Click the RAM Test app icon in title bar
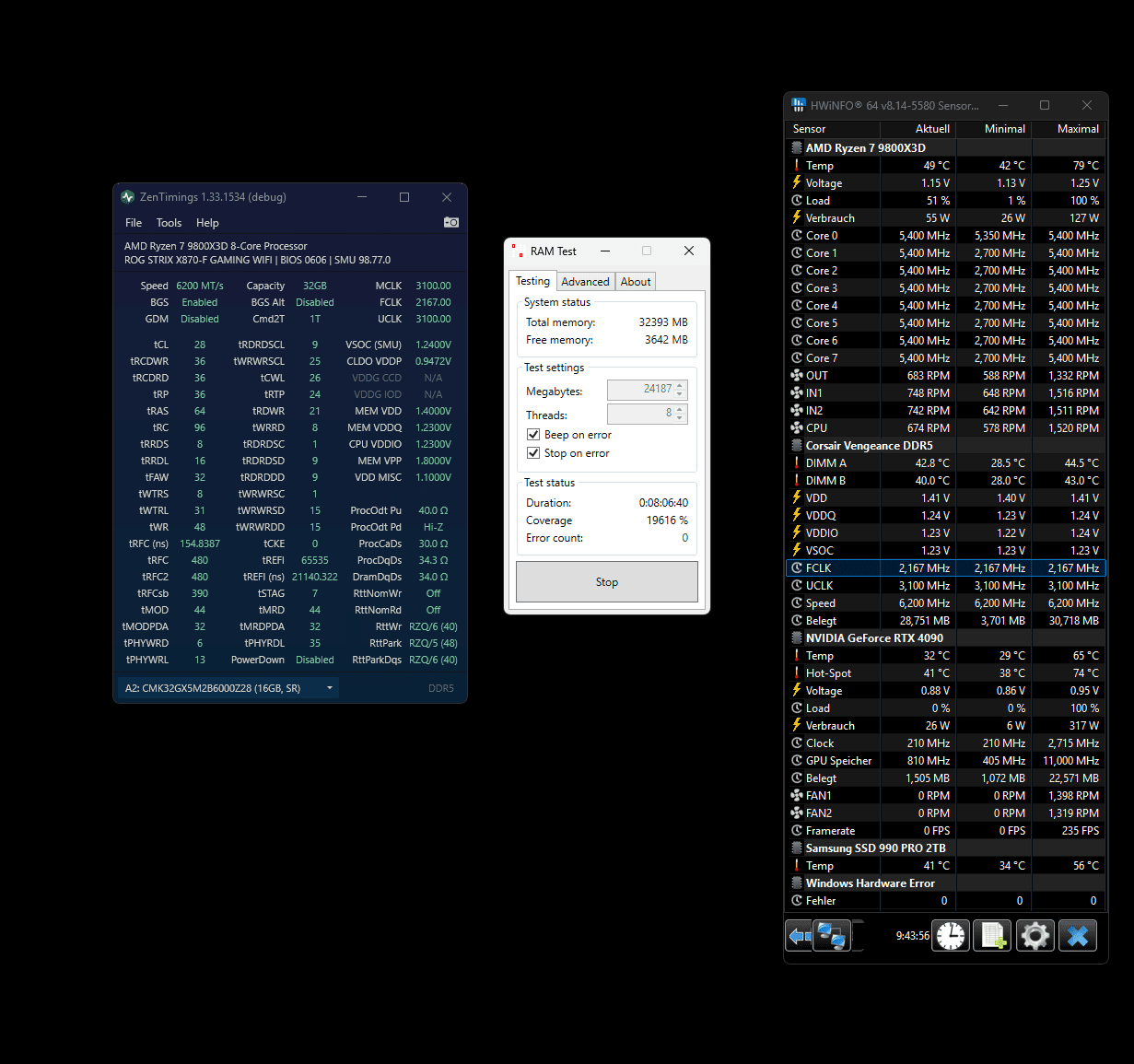The height and width of the screenshot is (1064, 1134). tap(518, 251)
